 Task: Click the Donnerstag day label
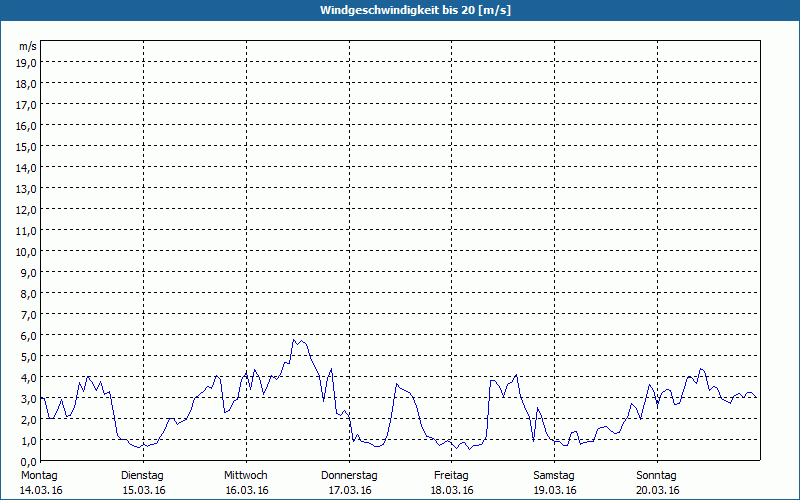[x=349, y=476]
